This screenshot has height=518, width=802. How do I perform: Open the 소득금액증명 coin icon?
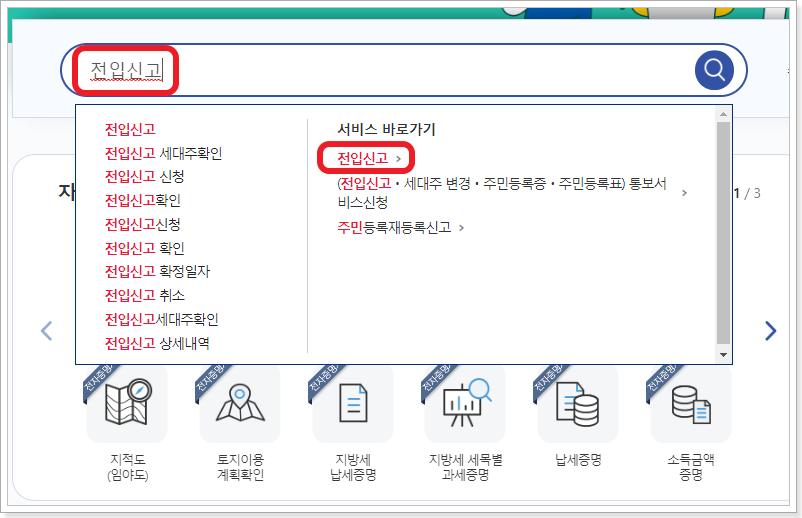690,405
